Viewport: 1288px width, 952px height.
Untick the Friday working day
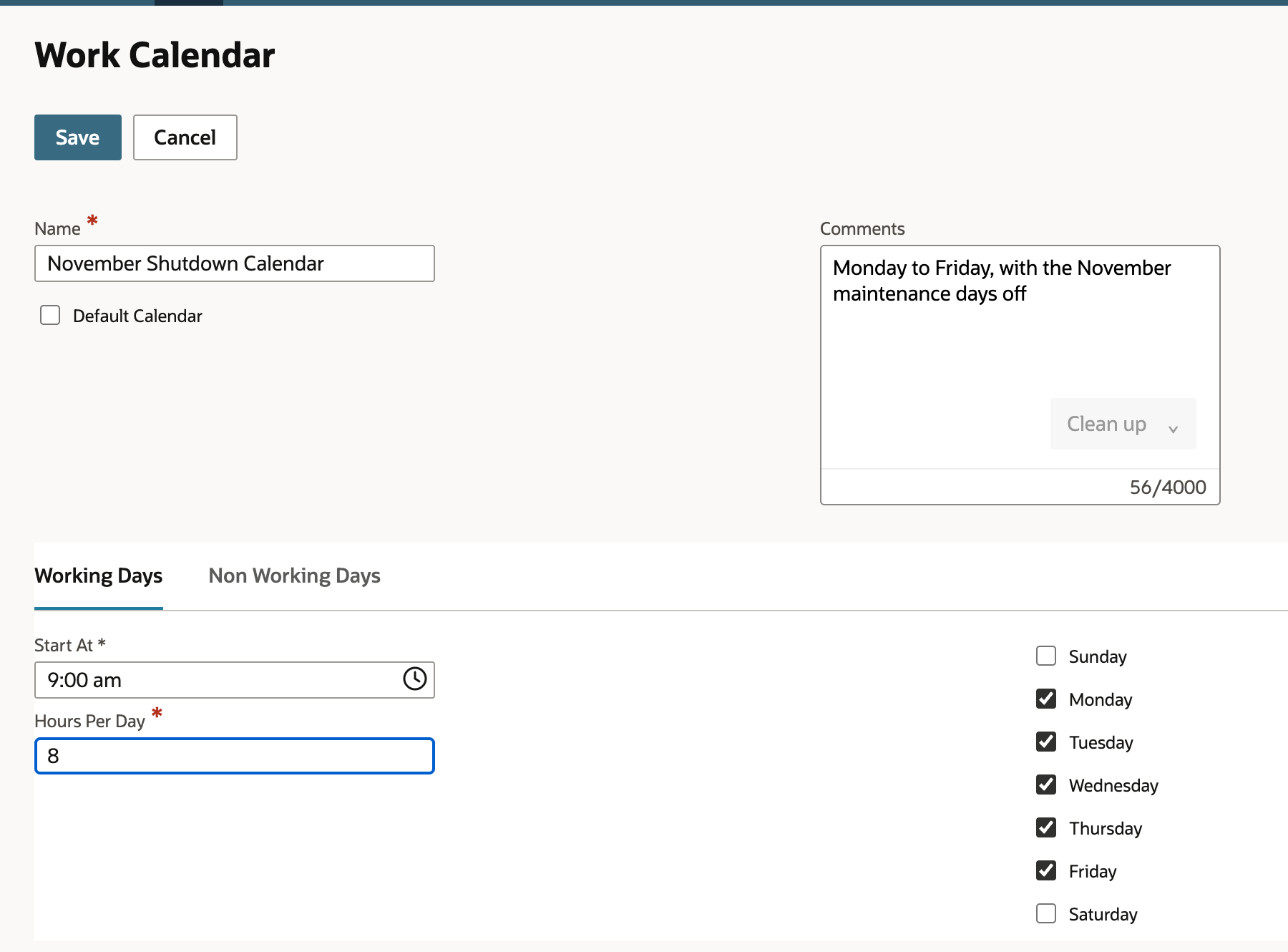(x=1046, y=870)
